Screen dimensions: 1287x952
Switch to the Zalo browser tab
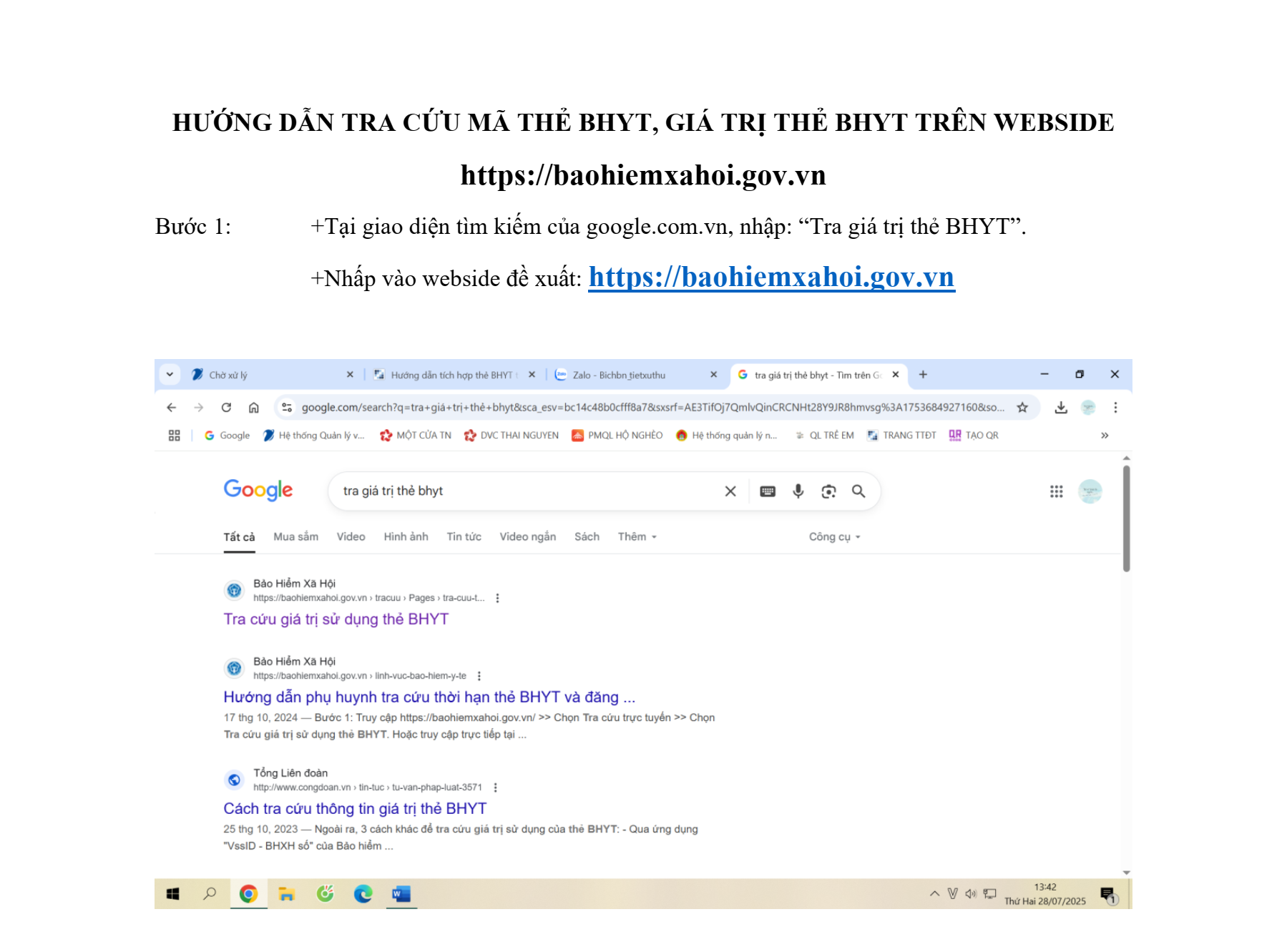(619, 376)
